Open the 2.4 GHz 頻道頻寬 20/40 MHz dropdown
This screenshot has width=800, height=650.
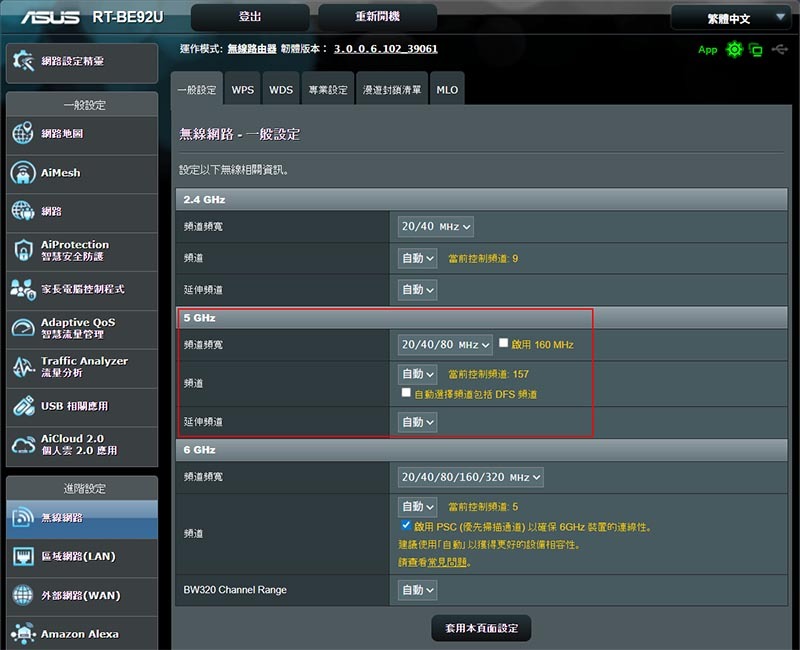(435, 227)
